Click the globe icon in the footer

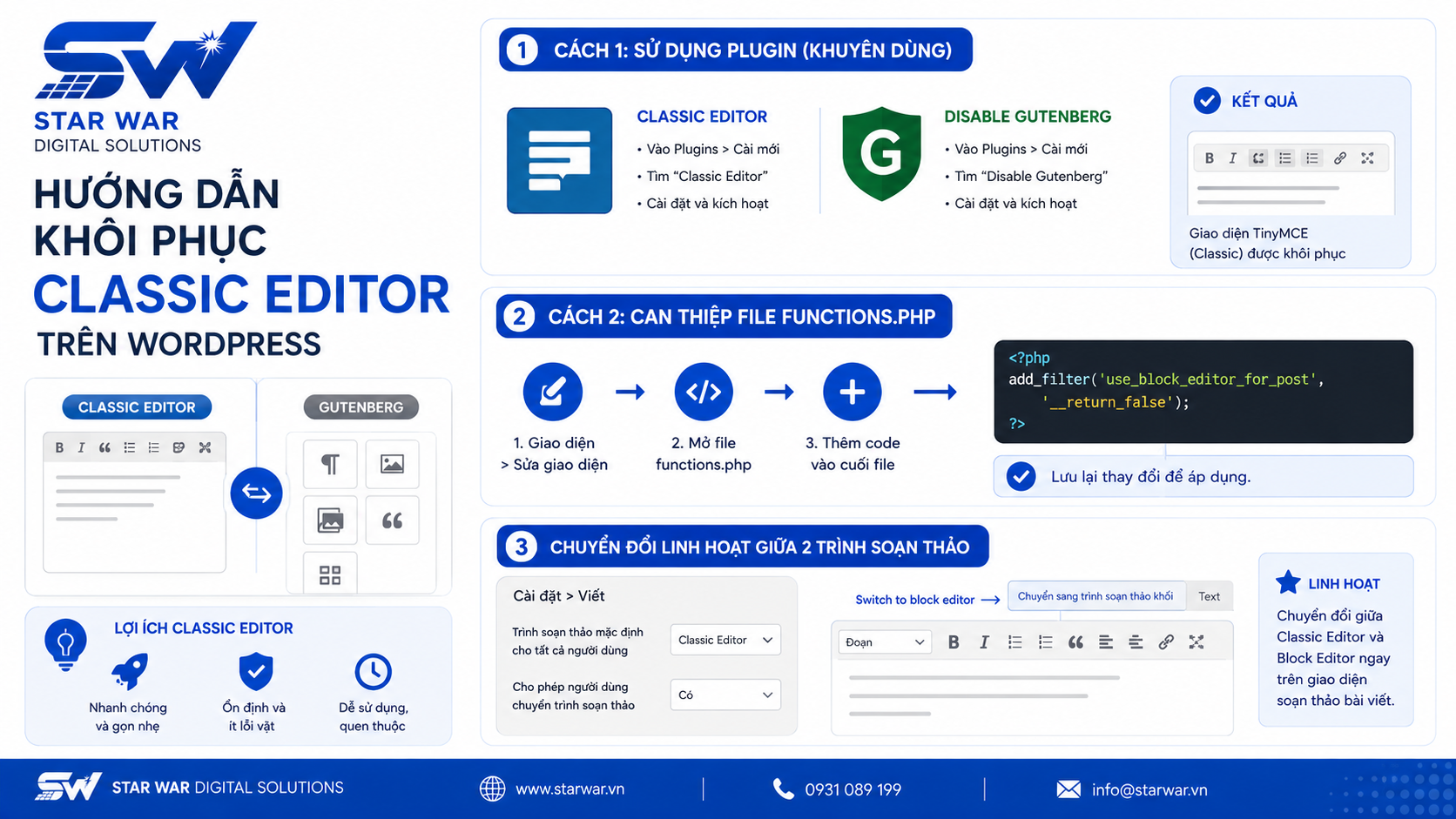492,789
